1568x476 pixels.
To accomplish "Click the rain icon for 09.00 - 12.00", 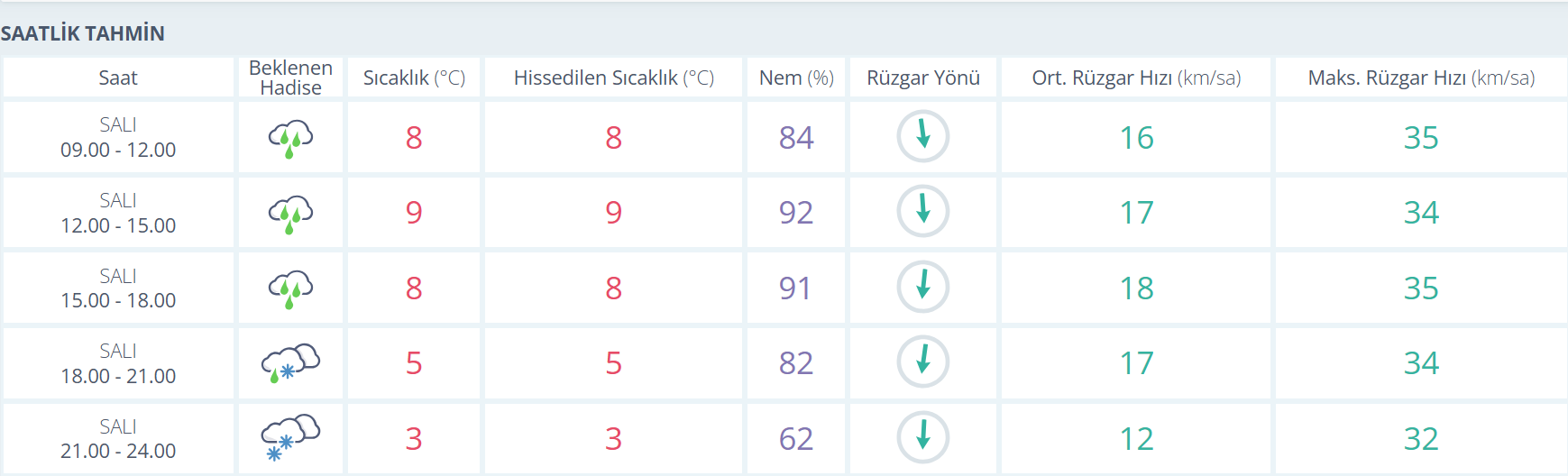I will coord(290,139).
